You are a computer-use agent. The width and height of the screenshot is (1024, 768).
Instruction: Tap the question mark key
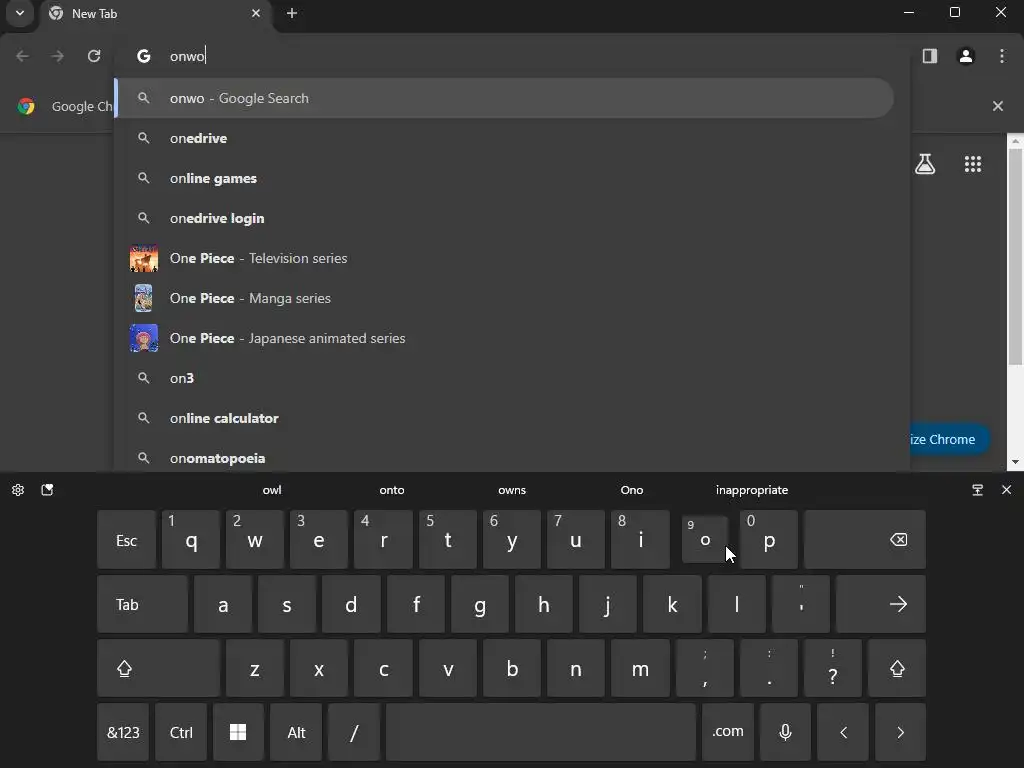tap(833, 668)
